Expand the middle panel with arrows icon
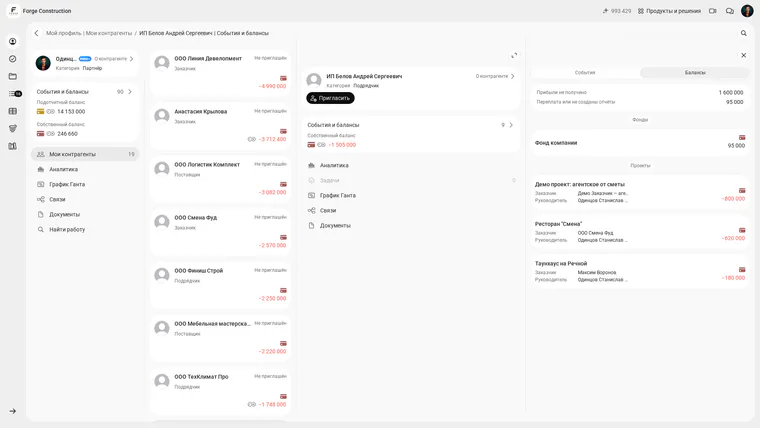Image resolution: width=760 pixels, height=428 pixels. point(514,55)
